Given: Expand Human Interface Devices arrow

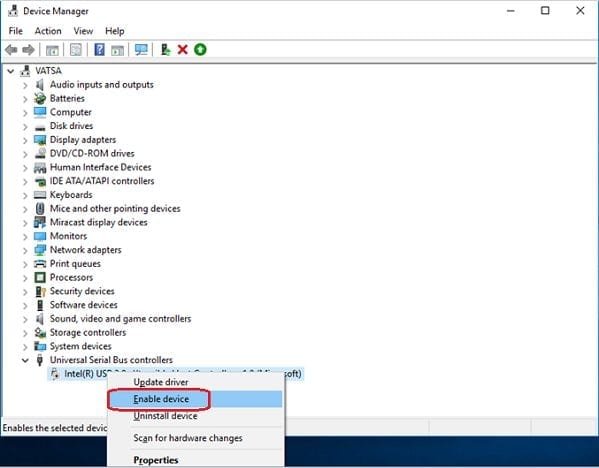Looking at the screenshot, I should coord(25,167).
